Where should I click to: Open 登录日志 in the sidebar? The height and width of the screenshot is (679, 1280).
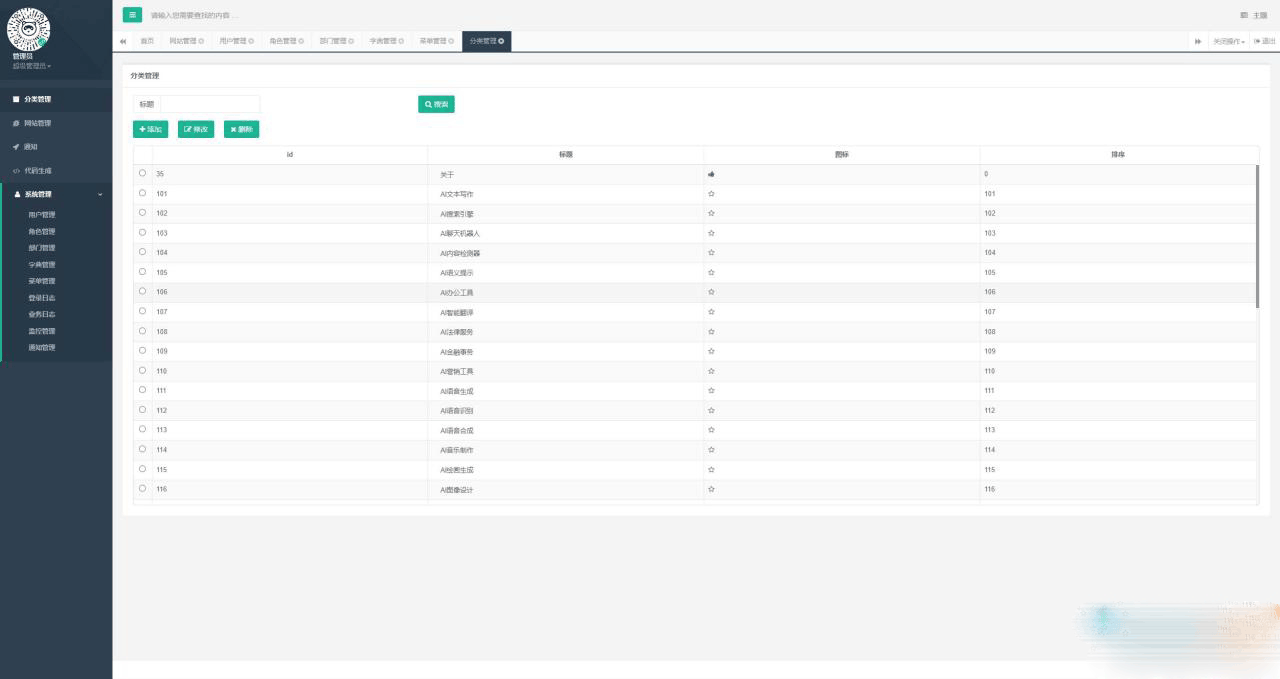42,298
